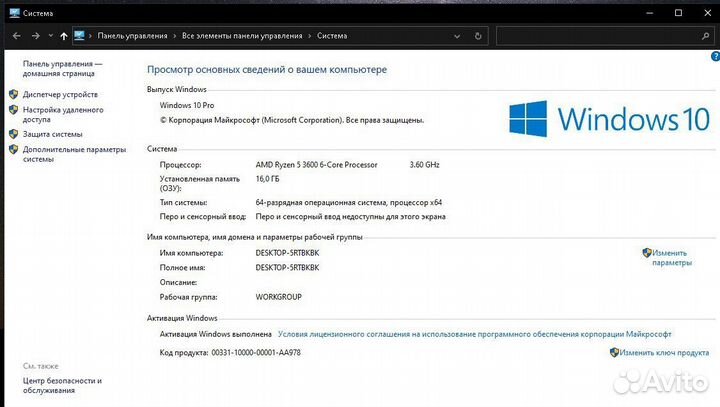Open Дополнительные параметры системы
The height and width of the screenshot is (407, 720).
74,153
